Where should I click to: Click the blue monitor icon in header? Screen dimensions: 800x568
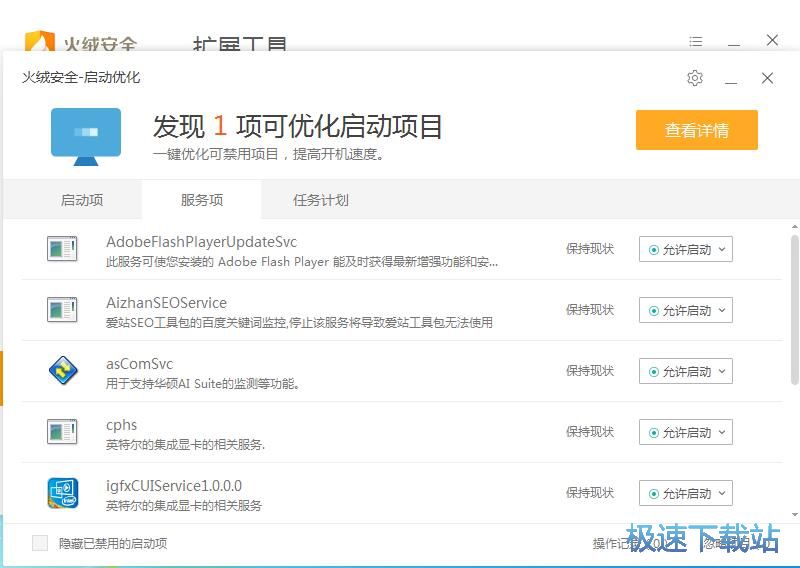point(86,137)
